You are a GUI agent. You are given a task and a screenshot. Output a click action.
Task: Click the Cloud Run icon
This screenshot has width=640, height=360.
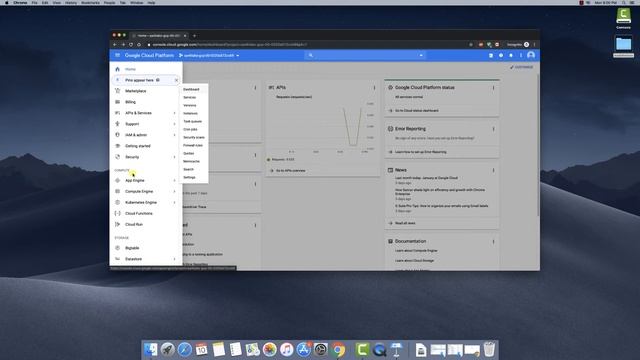[118, 224]
